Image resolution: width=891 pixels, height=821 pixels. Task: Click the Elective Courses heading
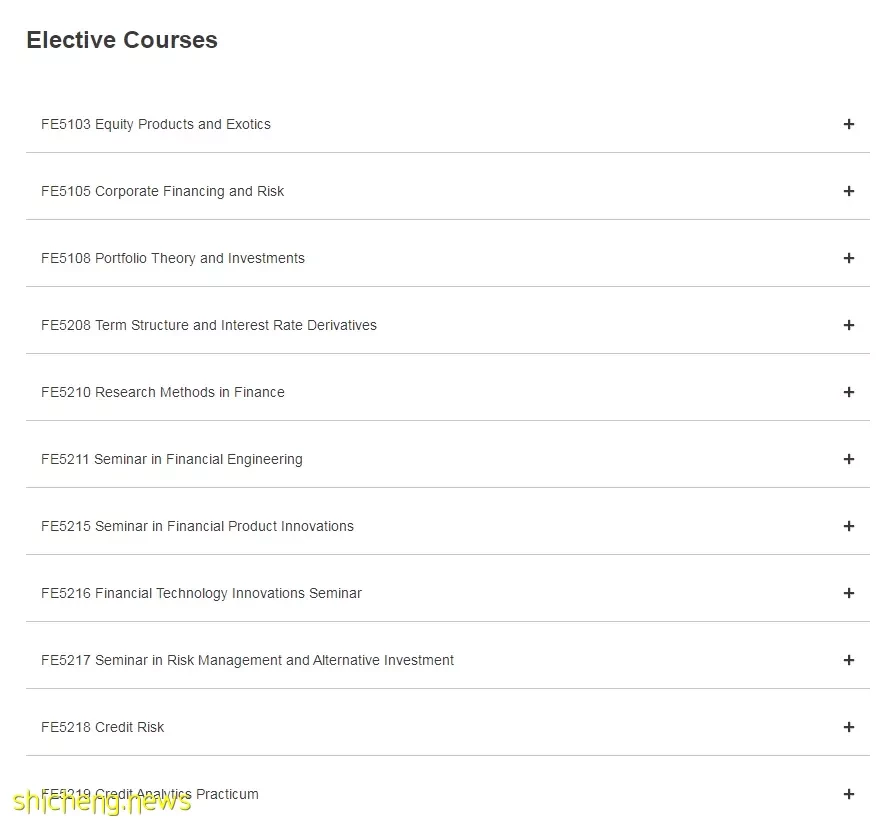coord(122,40)
